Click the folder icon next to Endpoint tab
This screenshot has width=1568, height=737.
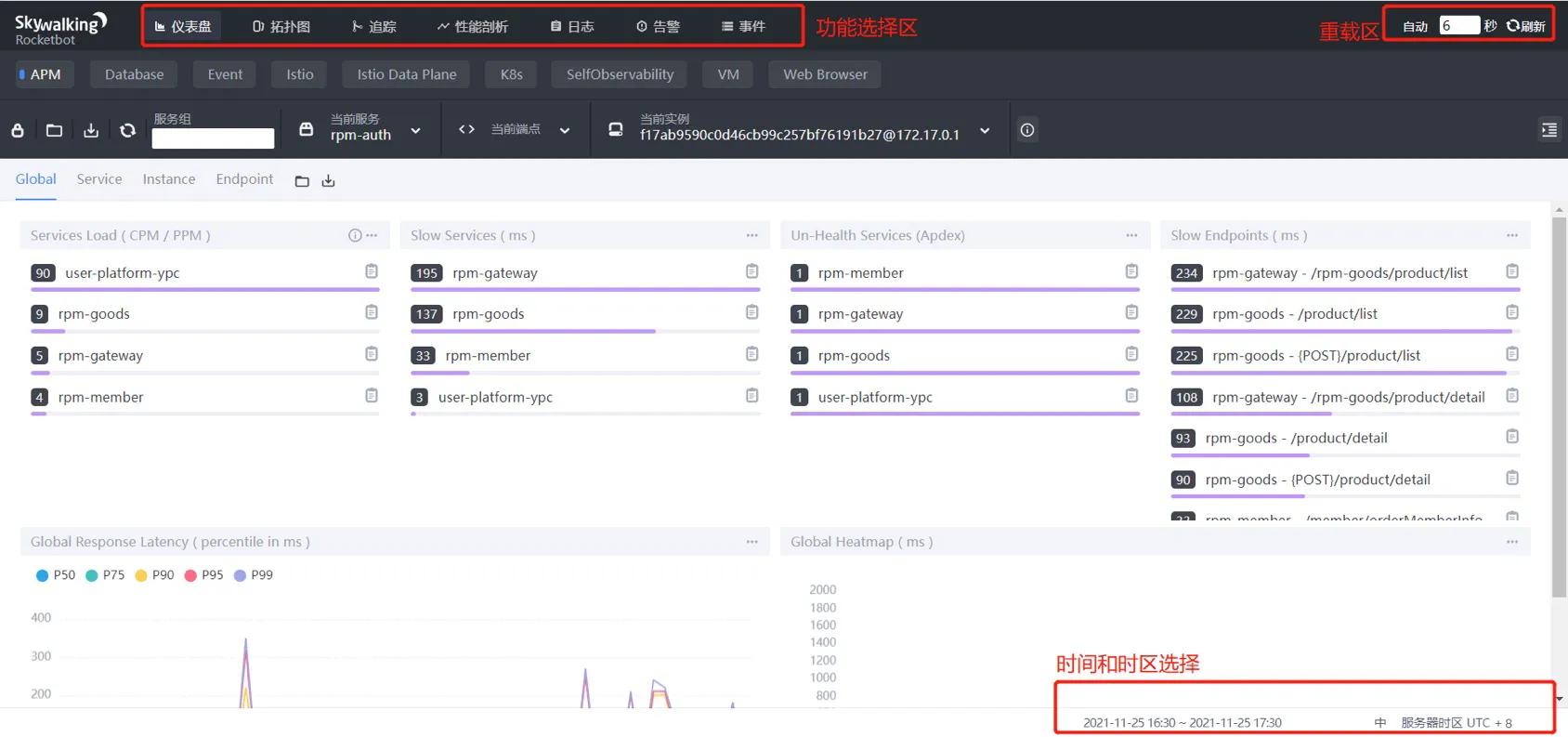[x=302, y=181]
